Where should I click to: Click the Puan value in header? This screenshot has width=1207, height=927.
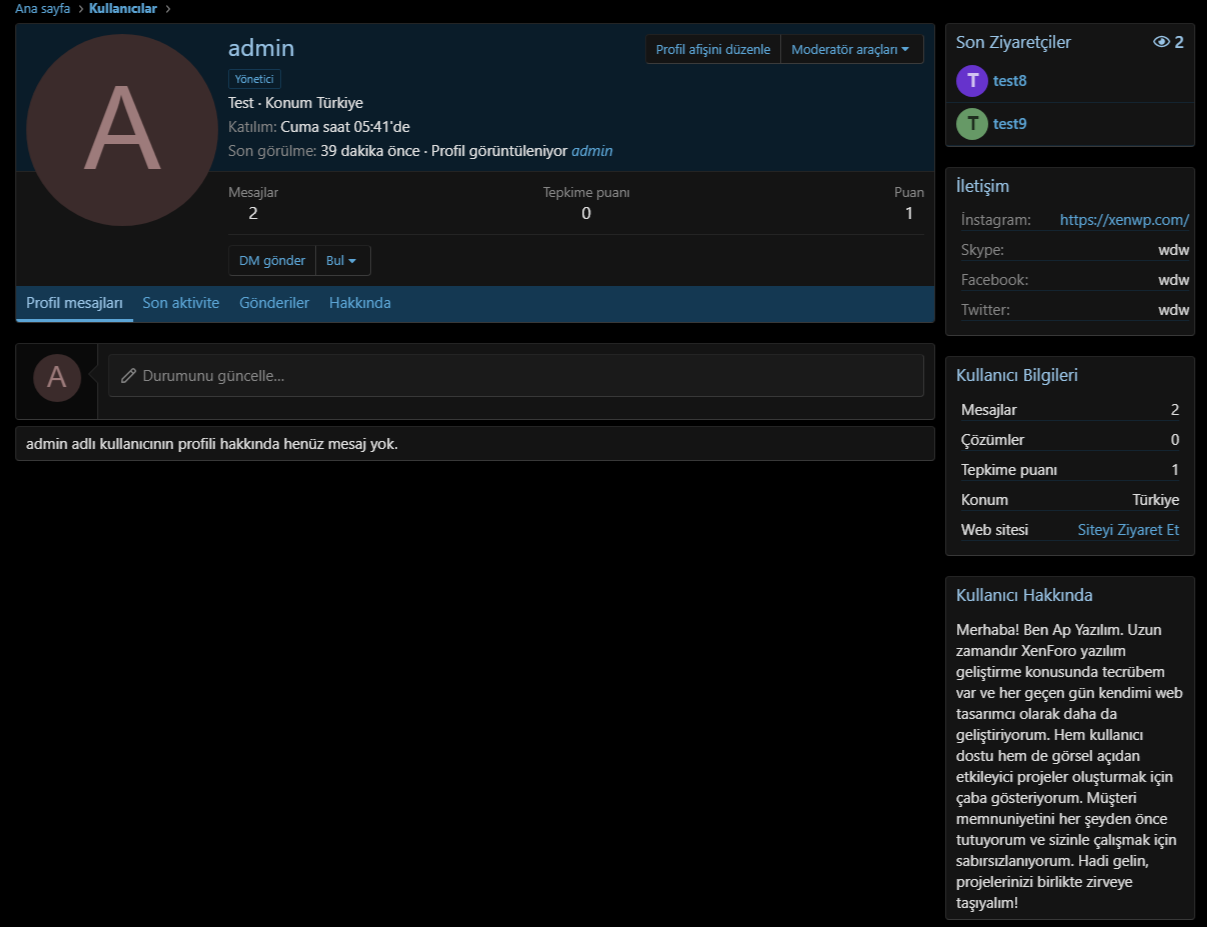(x=909, y=213)
